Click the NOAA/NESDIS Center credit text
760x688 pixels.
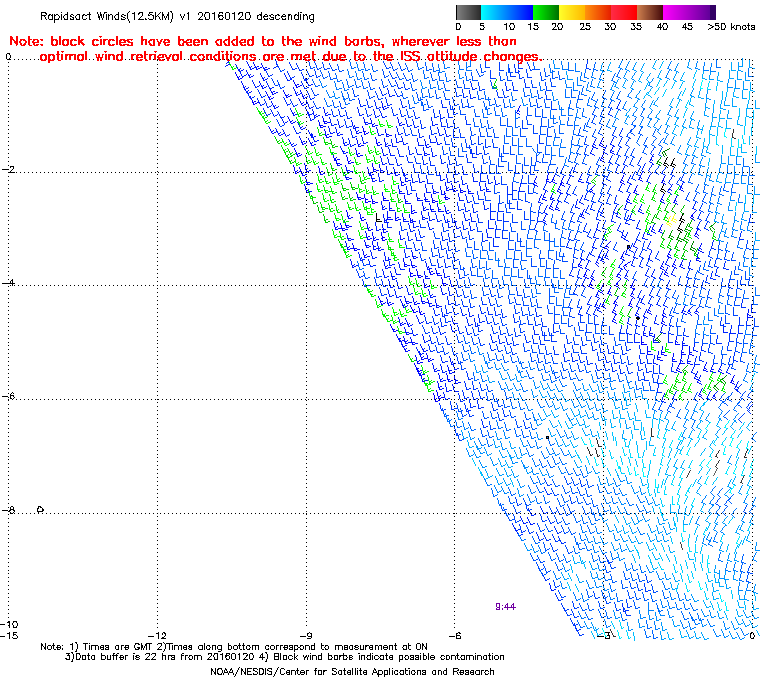(x=352, y=672)
